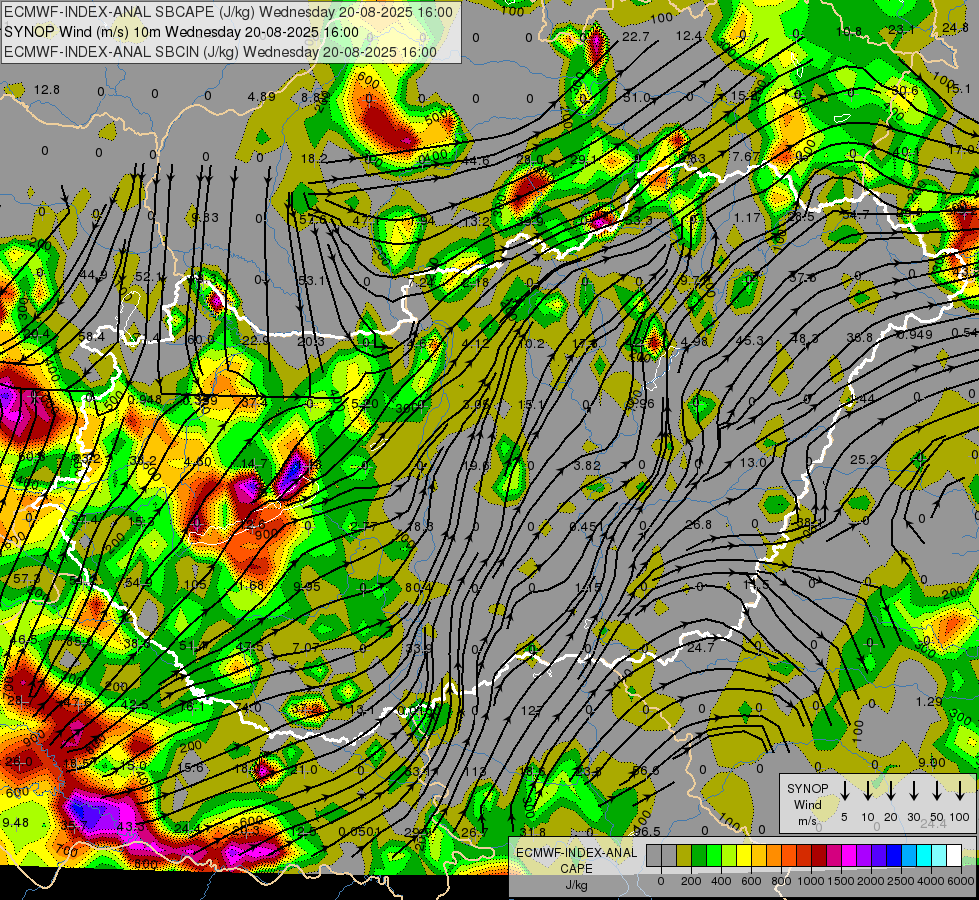Viewport: 979px width, 900px height.
Task: Select the SBCAPE title line at top
Action: [x=229, y=12]
